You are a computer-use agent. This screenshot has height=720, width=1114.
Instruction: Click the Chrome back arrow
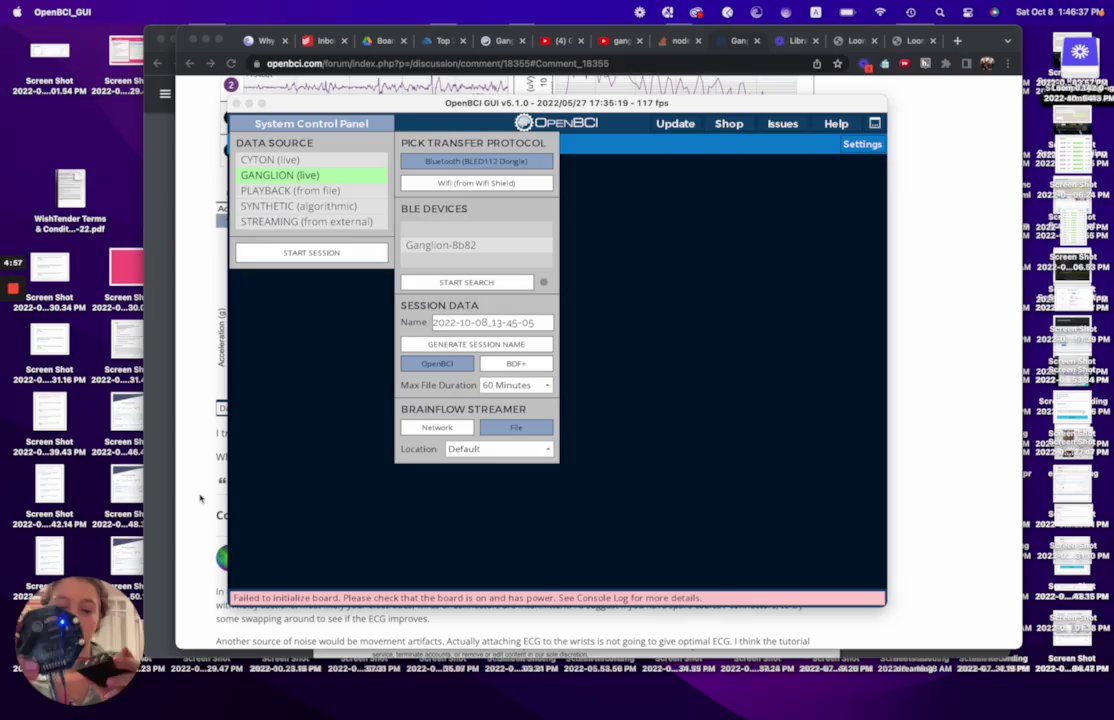point(190,63)
